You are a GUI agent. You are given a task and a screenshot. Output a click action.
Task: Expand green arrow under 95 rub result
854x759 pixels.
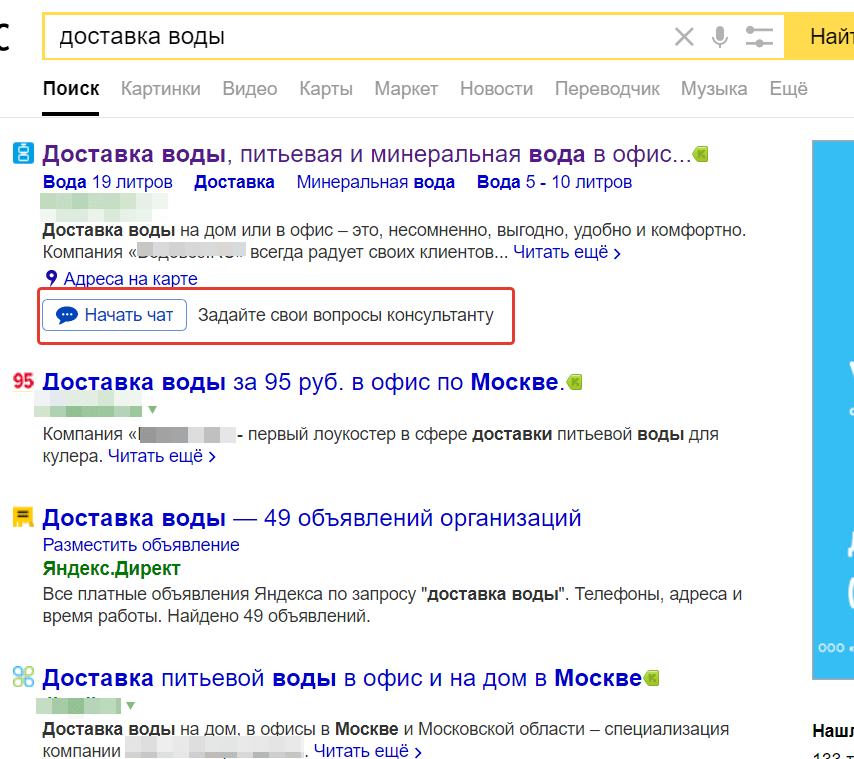click(x=153, y=410)
